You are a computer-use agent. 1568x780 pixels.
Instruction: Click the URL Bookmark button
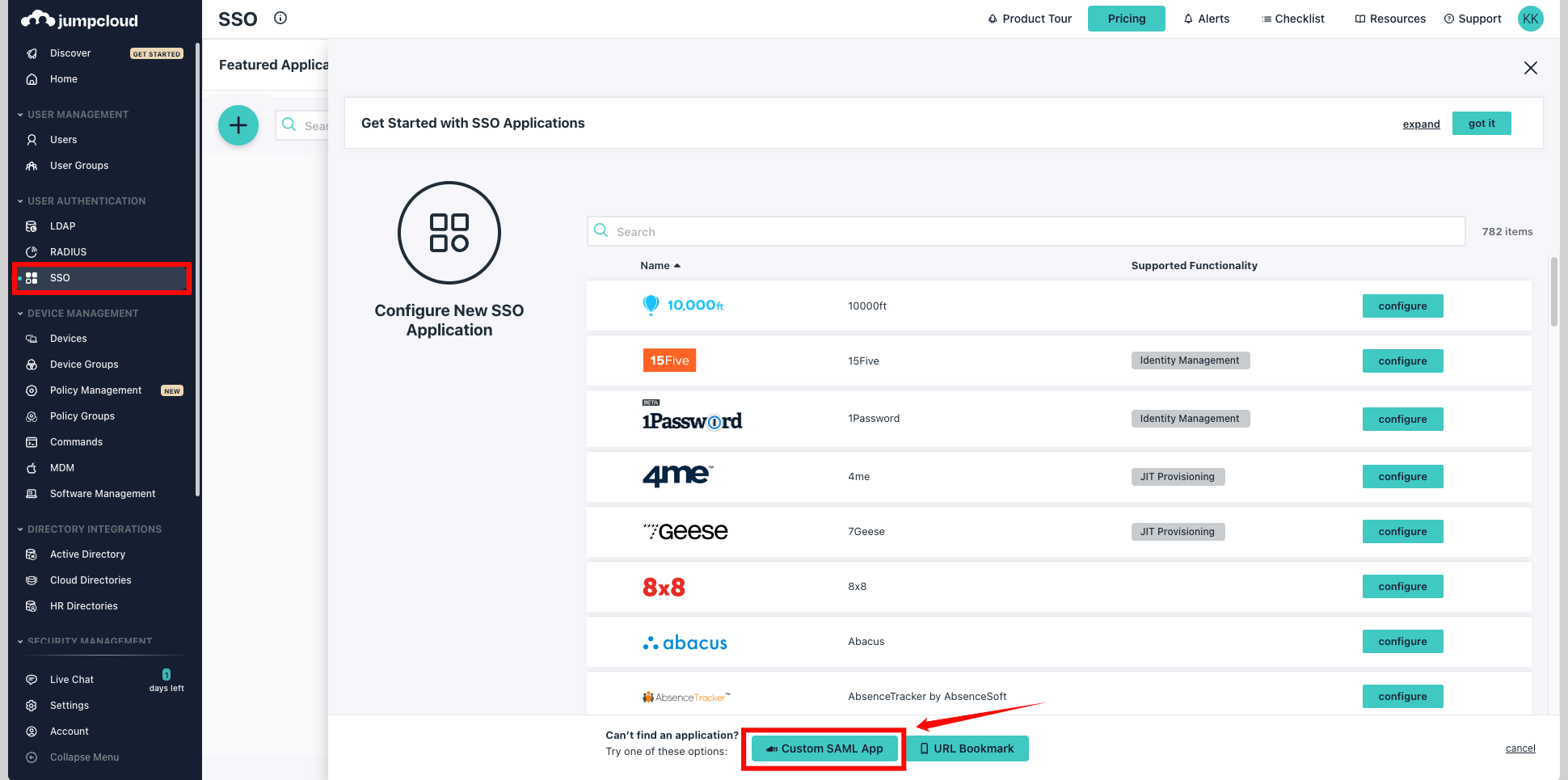click(x=967, y=748)
